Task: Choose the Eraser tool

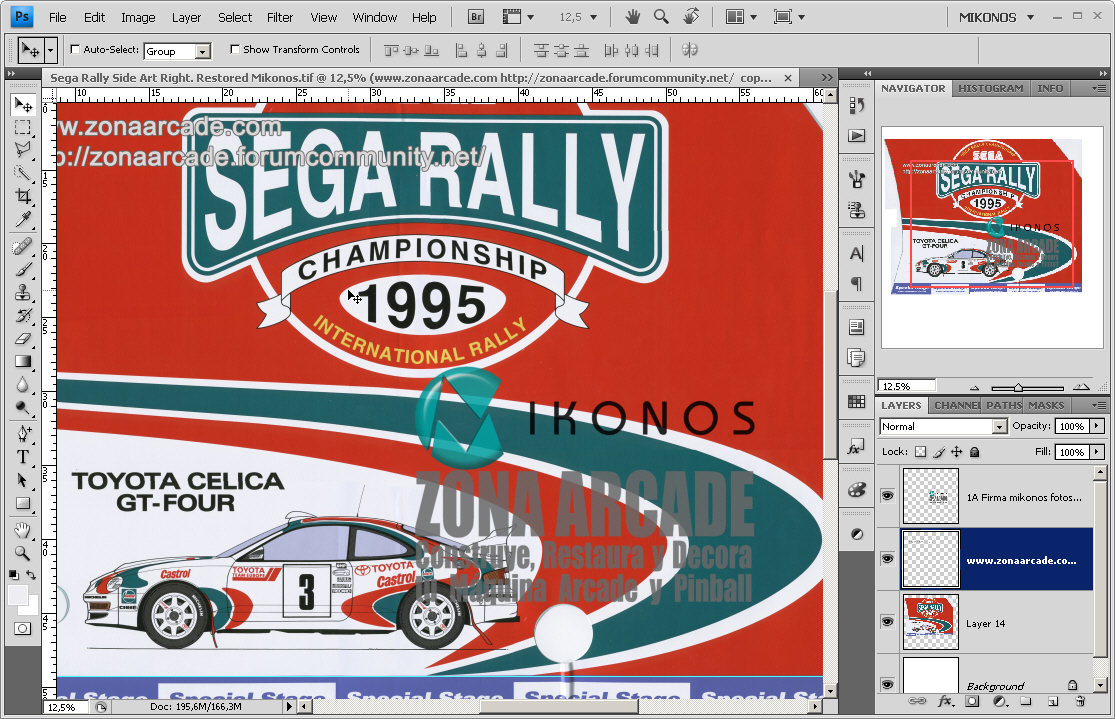Action: pyautogui.click(x=23, y=339)
